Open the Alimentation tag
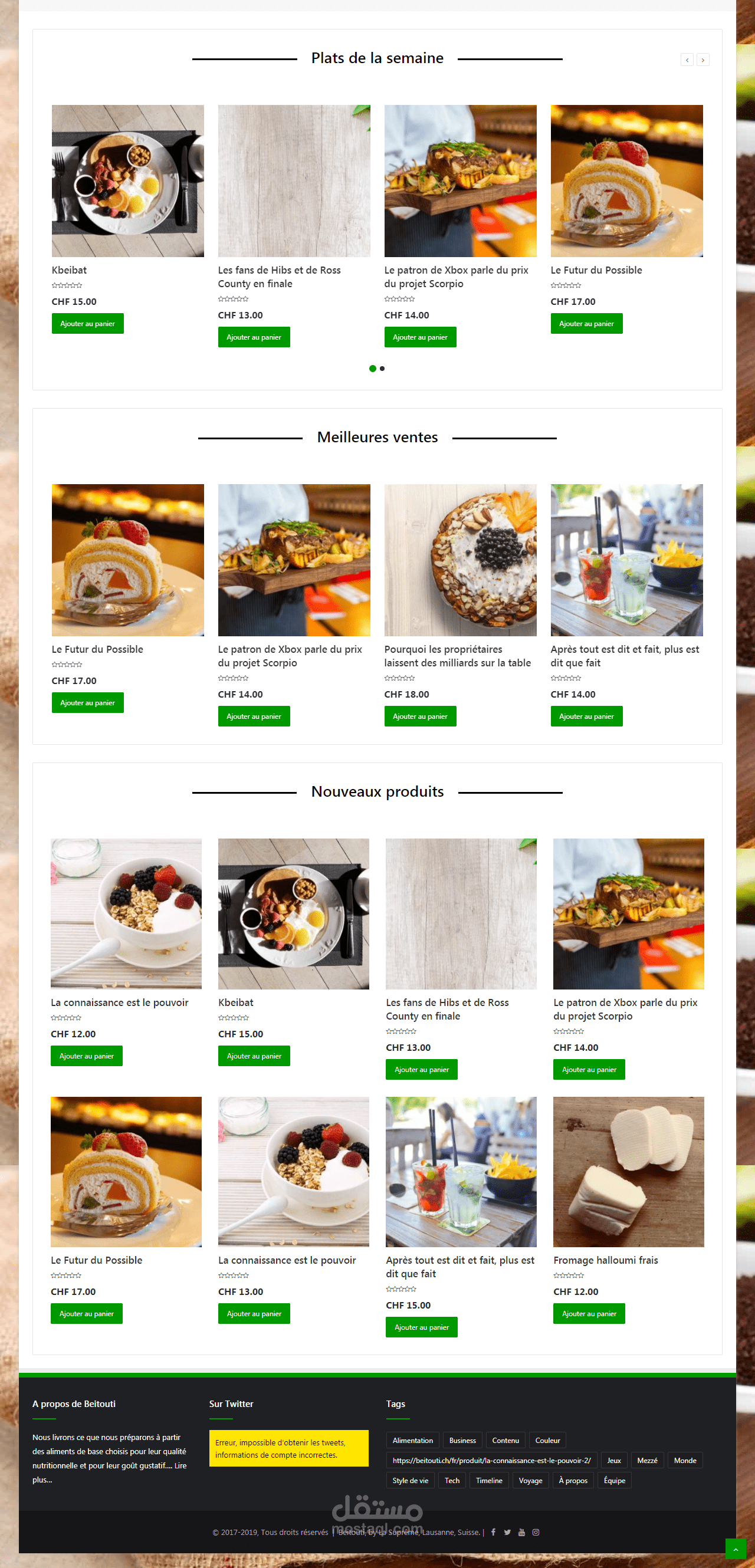 [412, 1440]
